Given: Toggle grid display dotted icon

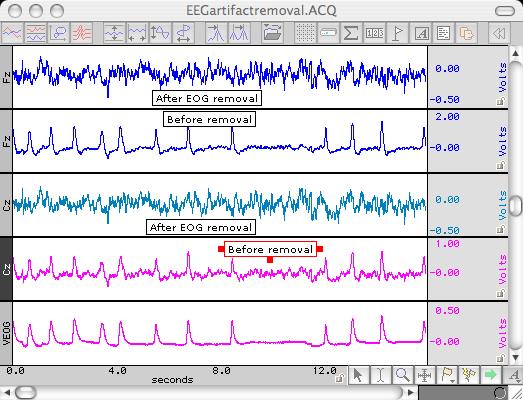Looking at the screenshot, I should click(306, 33).
